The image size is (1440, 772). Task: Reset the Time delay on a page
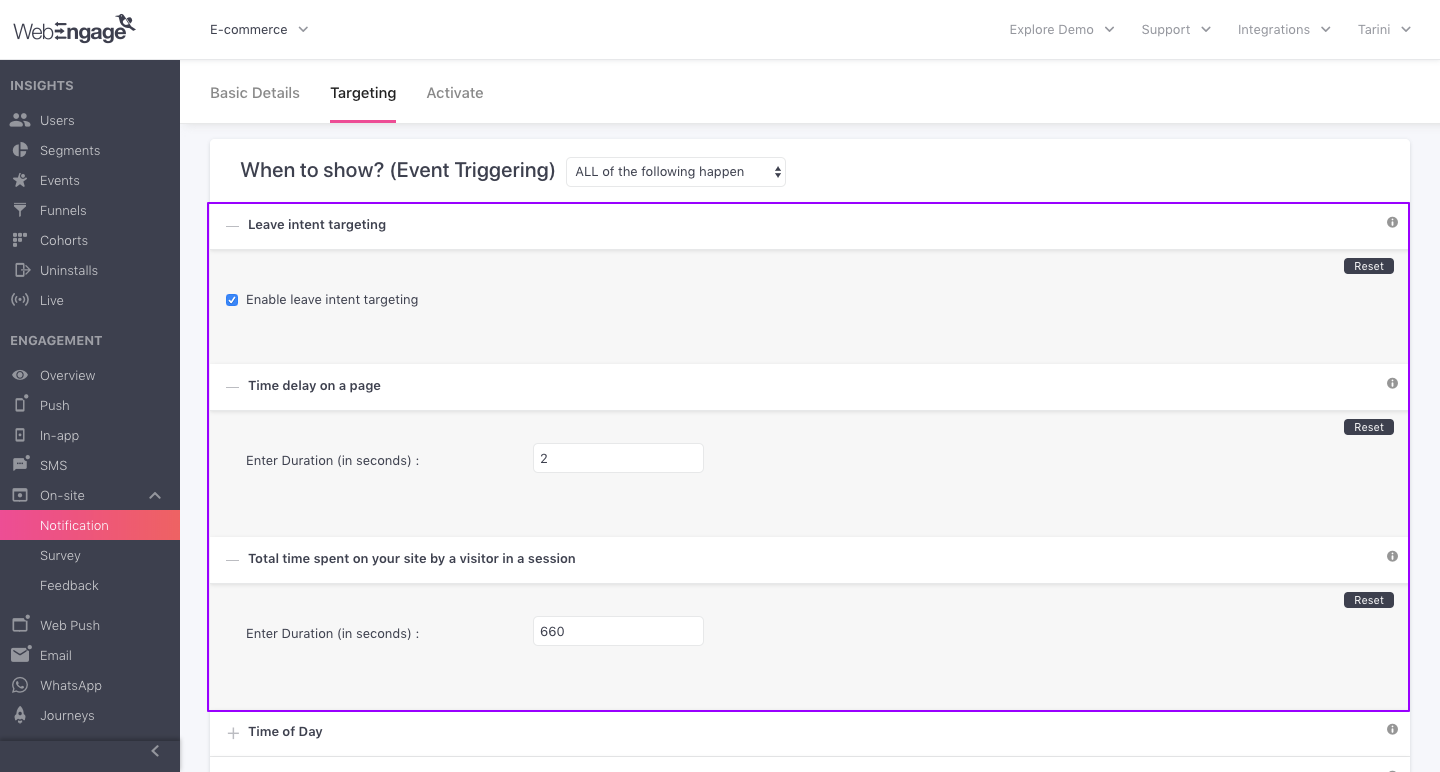(x=1369, y=427)
